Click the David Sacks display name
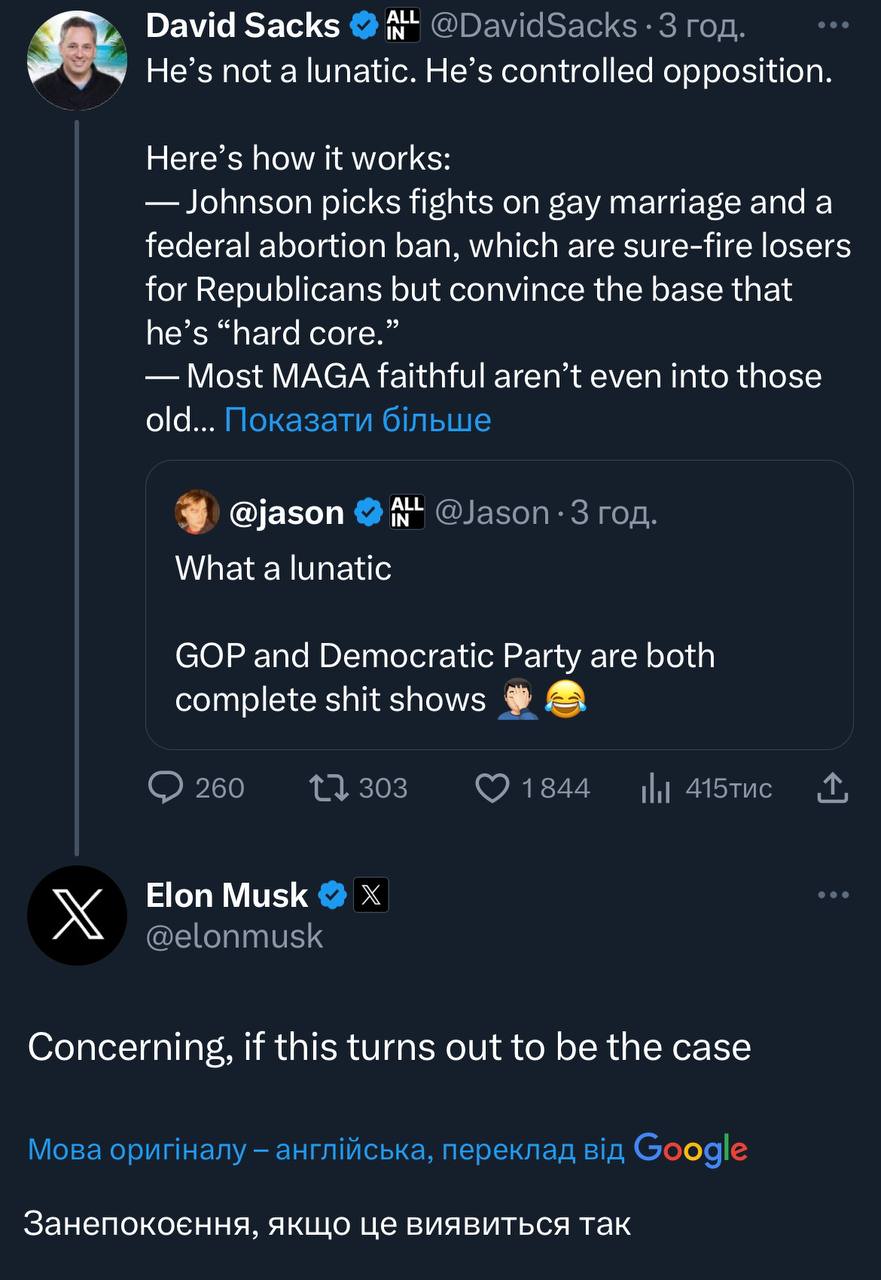Screen dimensions: 881x1280 [243, 27]
